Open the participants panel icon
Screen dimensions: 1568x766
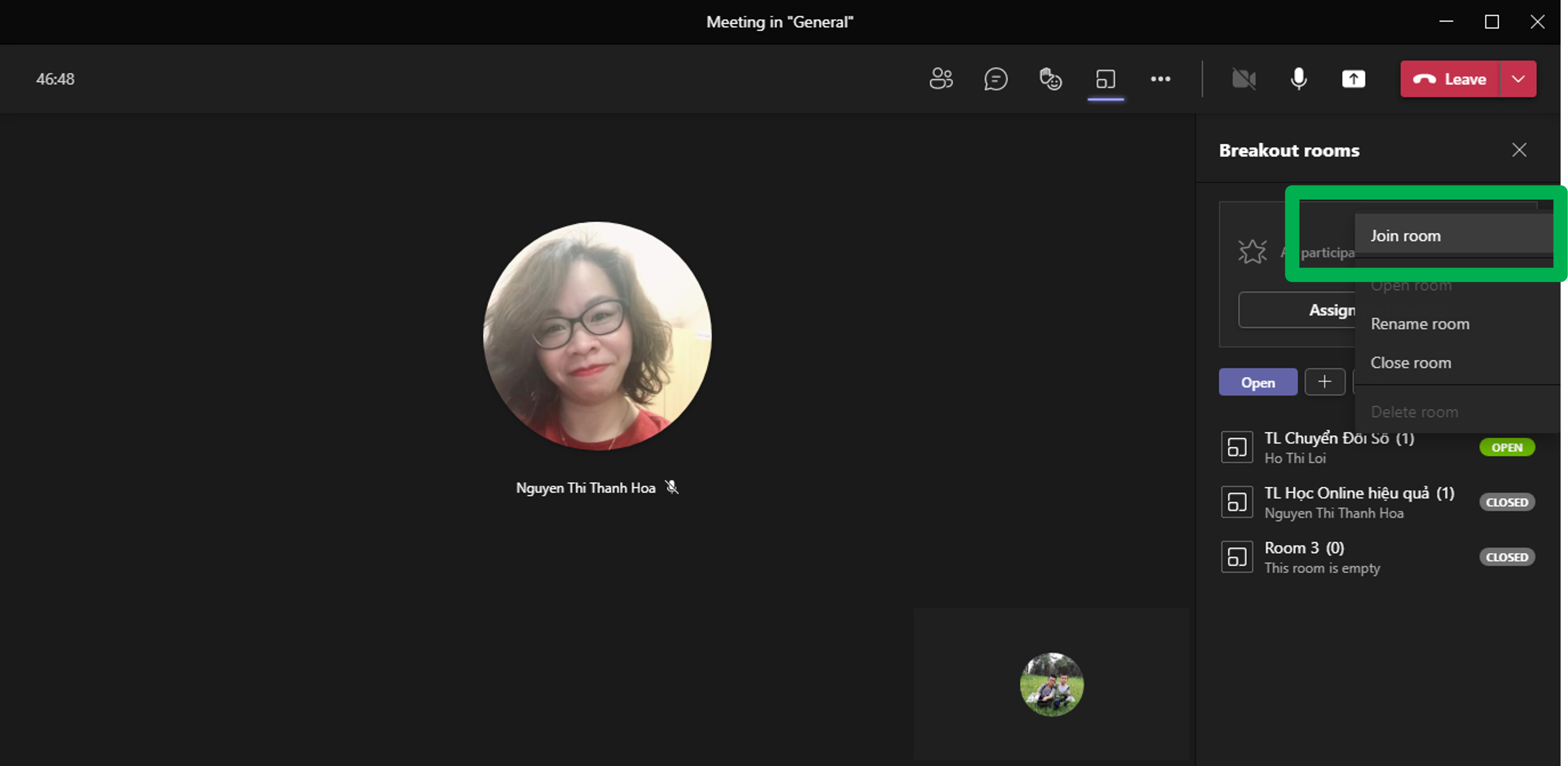click(940, 79)
